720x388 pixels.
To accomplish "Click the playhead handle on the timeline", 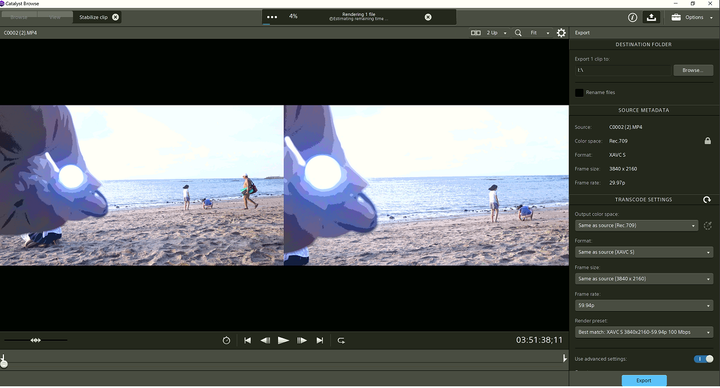I will [x=4, y=364].
